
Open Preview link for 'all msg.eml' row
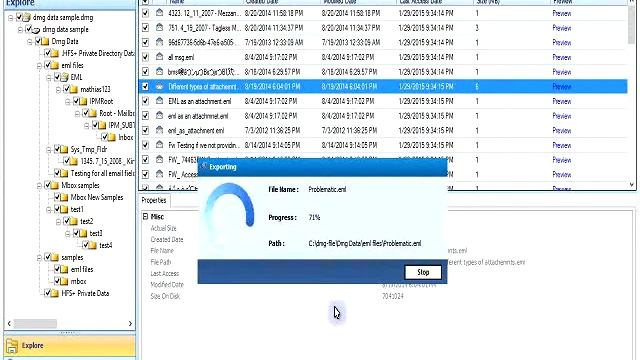pyautogui.click(x=561, y=57)
